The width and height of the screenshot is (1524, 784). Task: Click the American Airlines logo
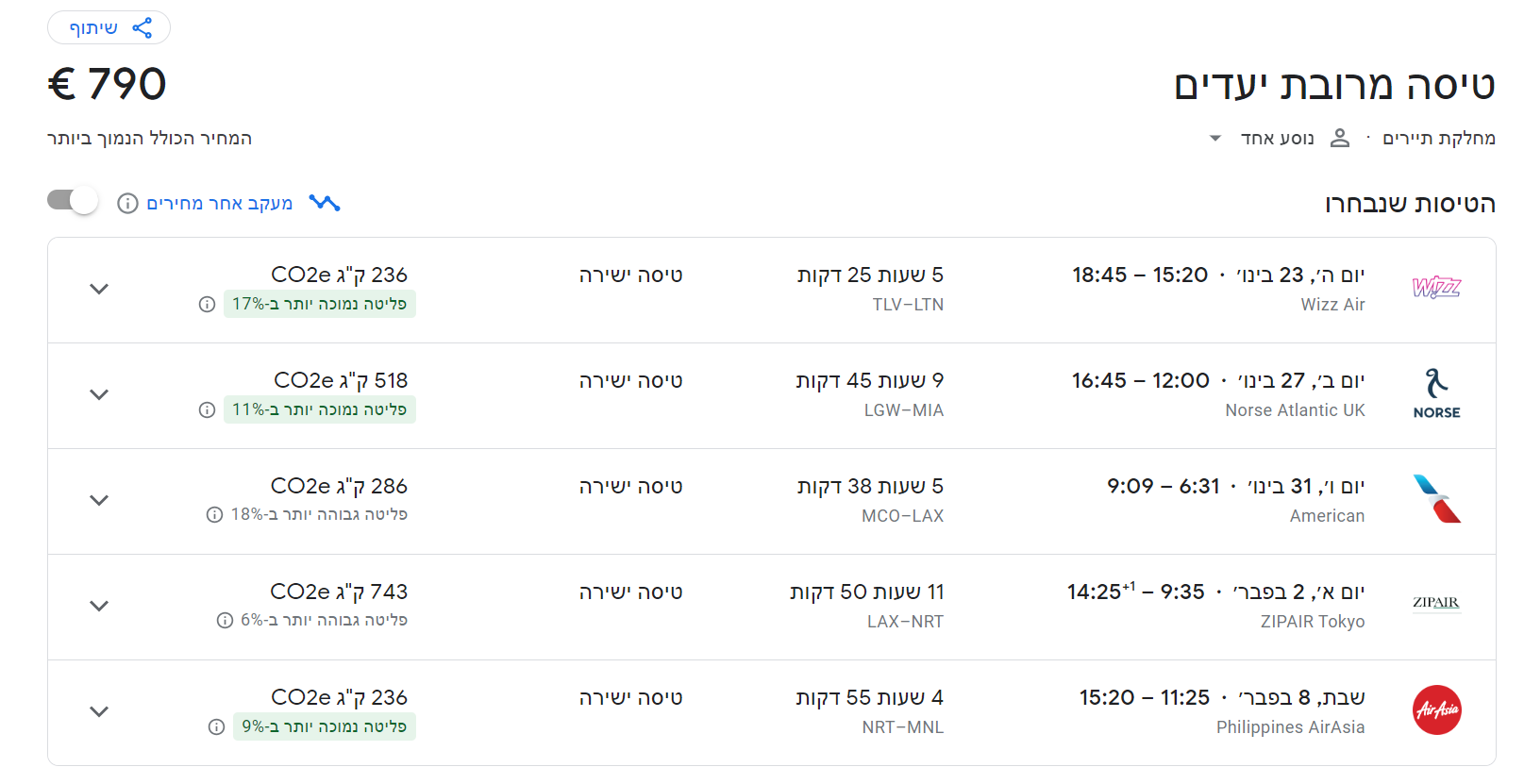pyautogui.click(x=1436, y=499)
